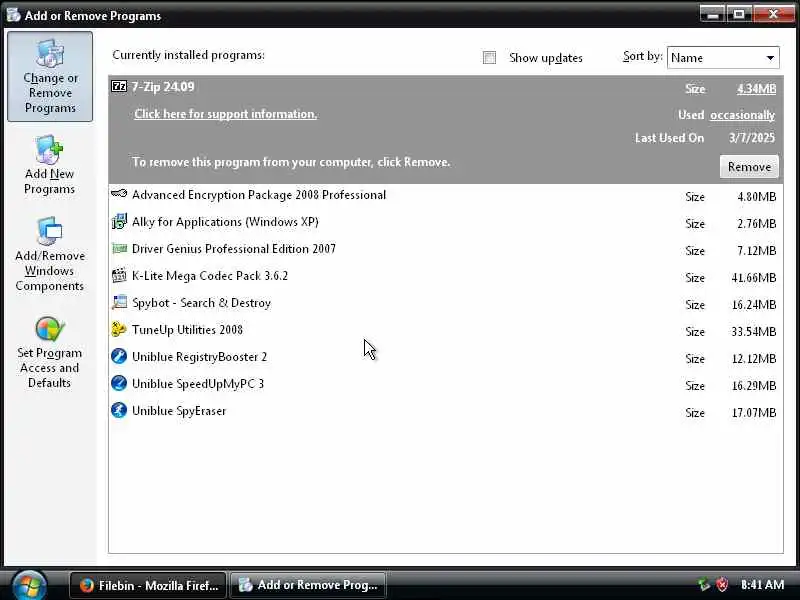The height and width of the screenshot is (600, 800).
Task: Click the 7-Zip 24.09 title text
Action: (x=163, y=87)
